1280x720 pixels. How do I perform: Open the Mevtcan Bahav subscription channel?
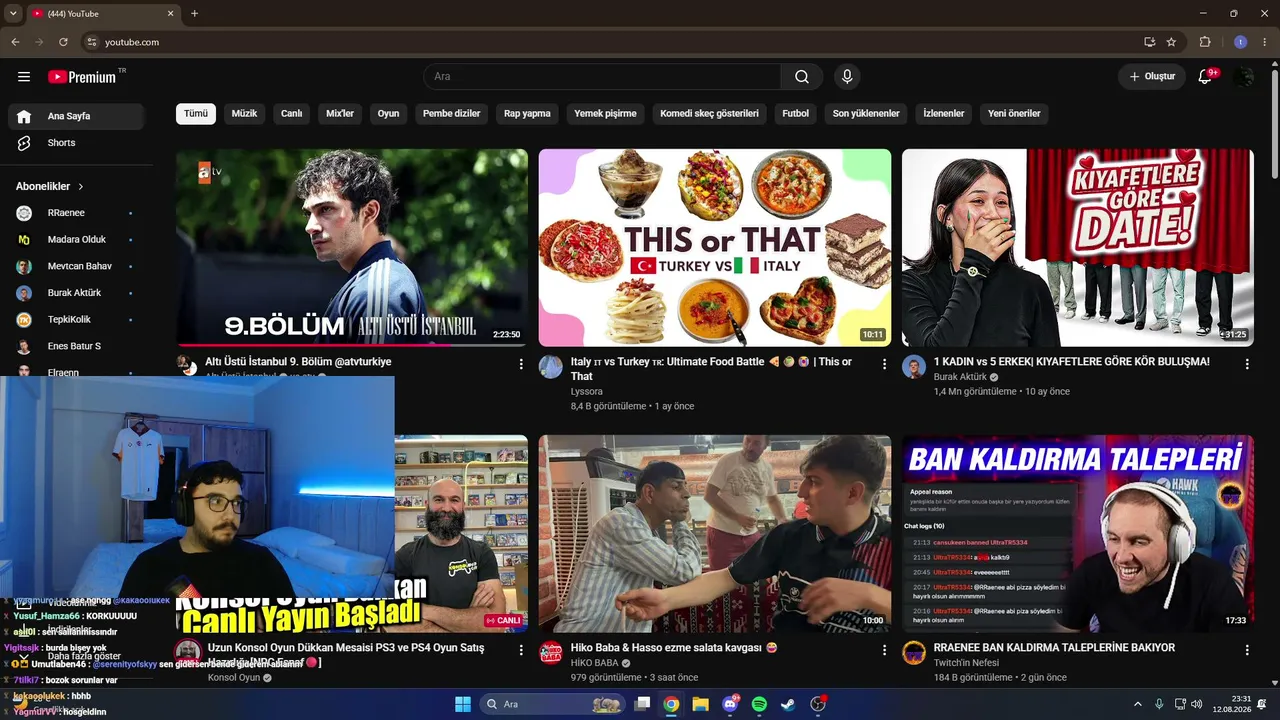76,266
